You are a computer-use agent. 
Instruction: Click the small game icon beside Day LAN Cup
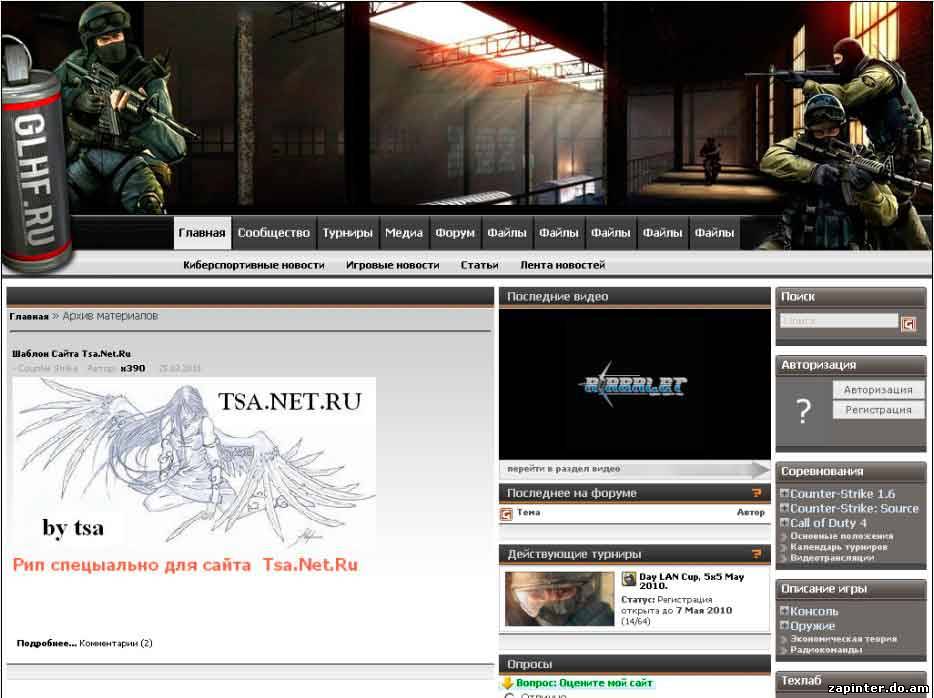click(x=628, y=579)
